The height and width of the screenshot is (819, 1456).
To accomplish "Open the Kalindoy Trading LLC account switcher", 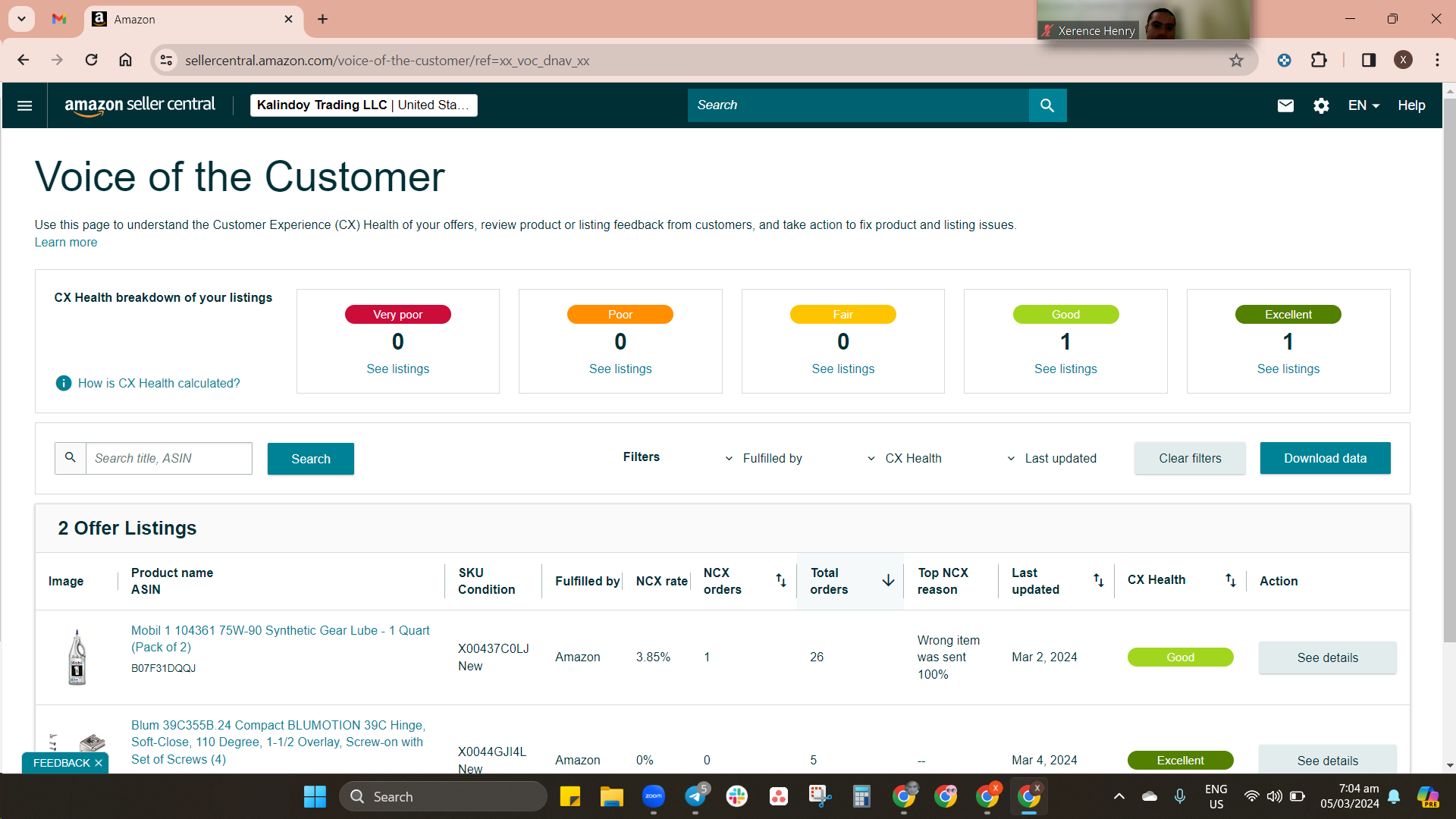I will pyautogui.click(x=364, y=105).
